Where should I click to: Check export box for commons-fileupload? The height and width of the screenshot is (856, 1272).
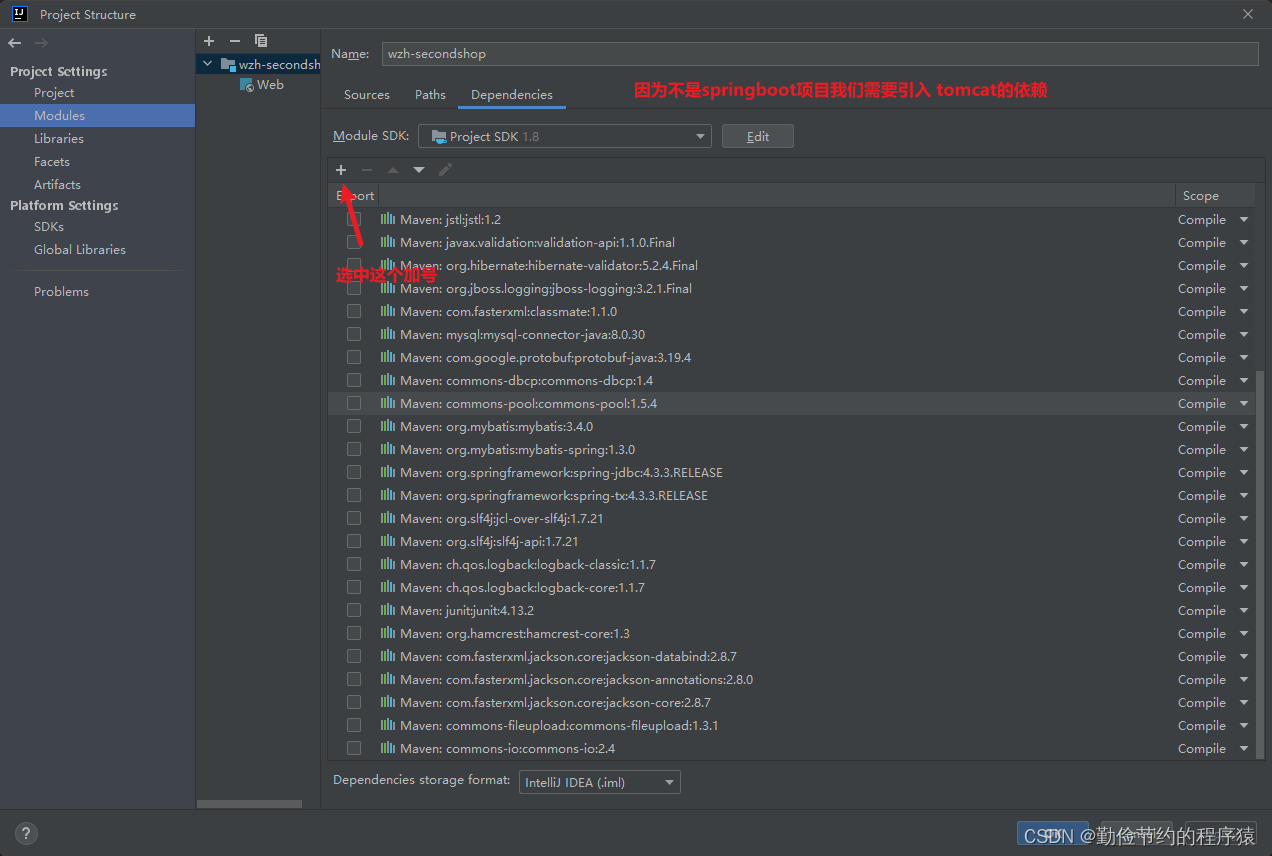(354, 725)
